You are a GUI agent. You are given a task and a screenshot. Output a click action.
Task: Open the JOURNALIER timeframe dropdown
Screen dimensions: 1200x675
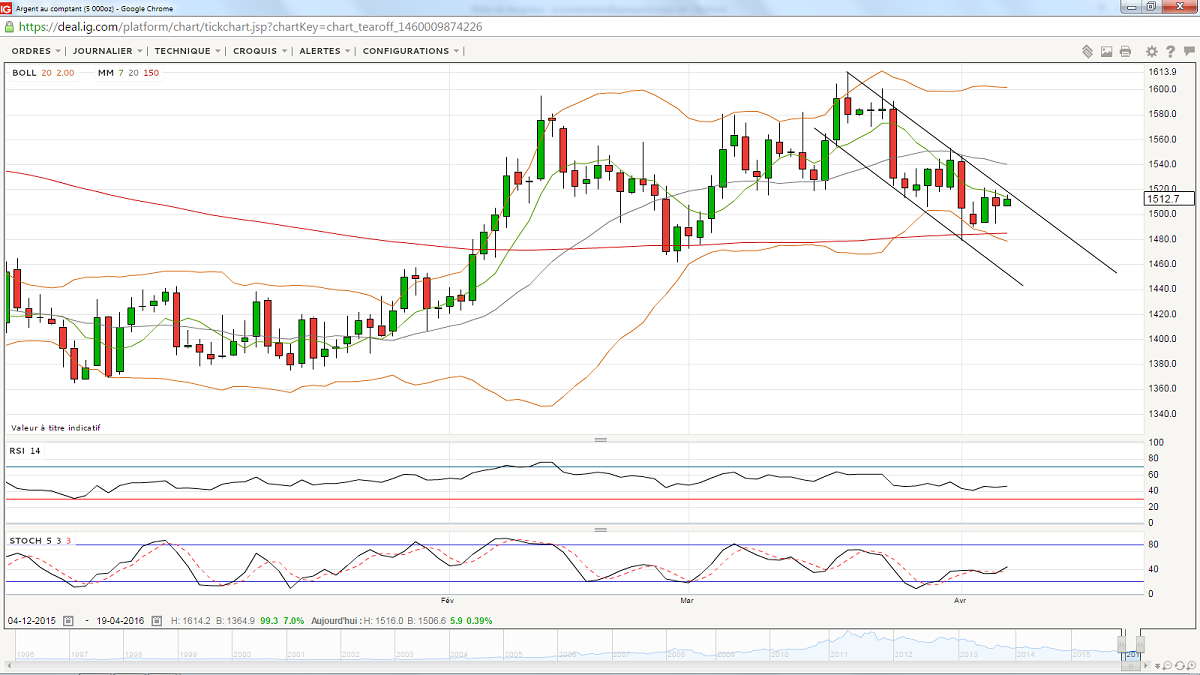point(108,51)
